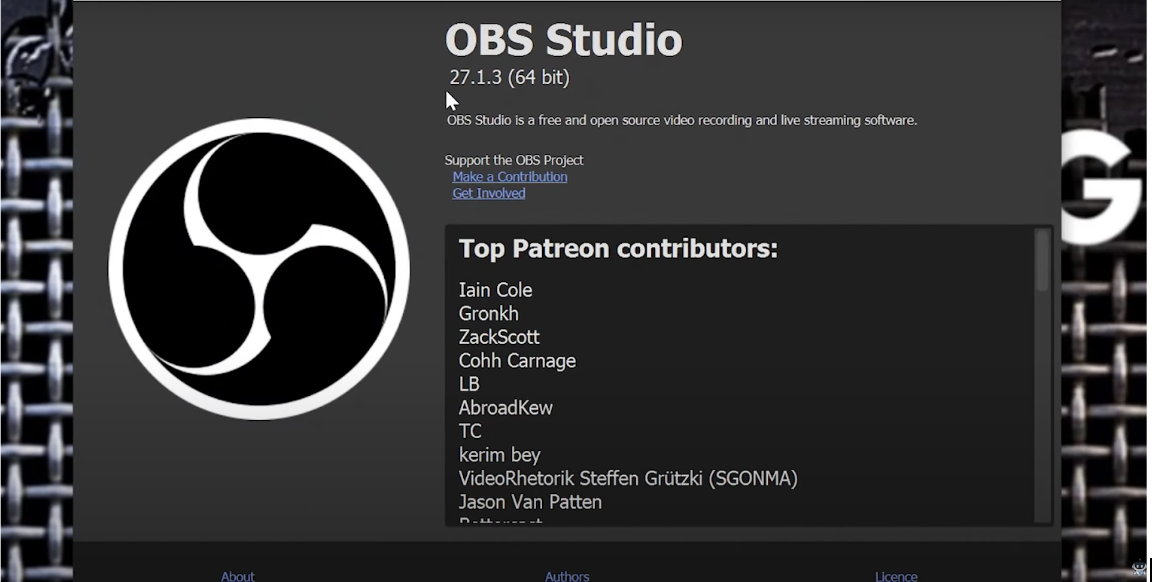The width and height of the screenshot is (1152, 582).
Task: Click the contributors list scrollbar thumb
Action: pos(1042,260)
